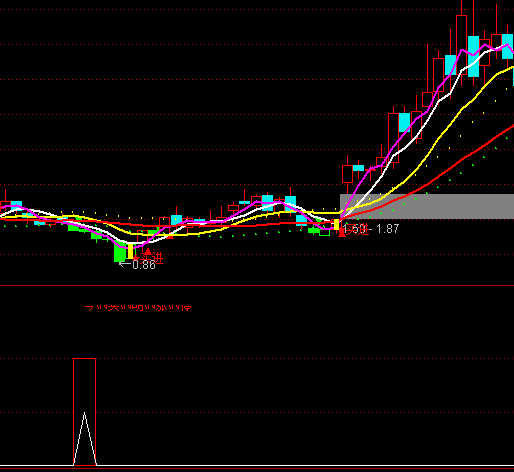Click the white triangular spike in indicator panel
Viewport: 514px width, 472px height.
[85, 439]
